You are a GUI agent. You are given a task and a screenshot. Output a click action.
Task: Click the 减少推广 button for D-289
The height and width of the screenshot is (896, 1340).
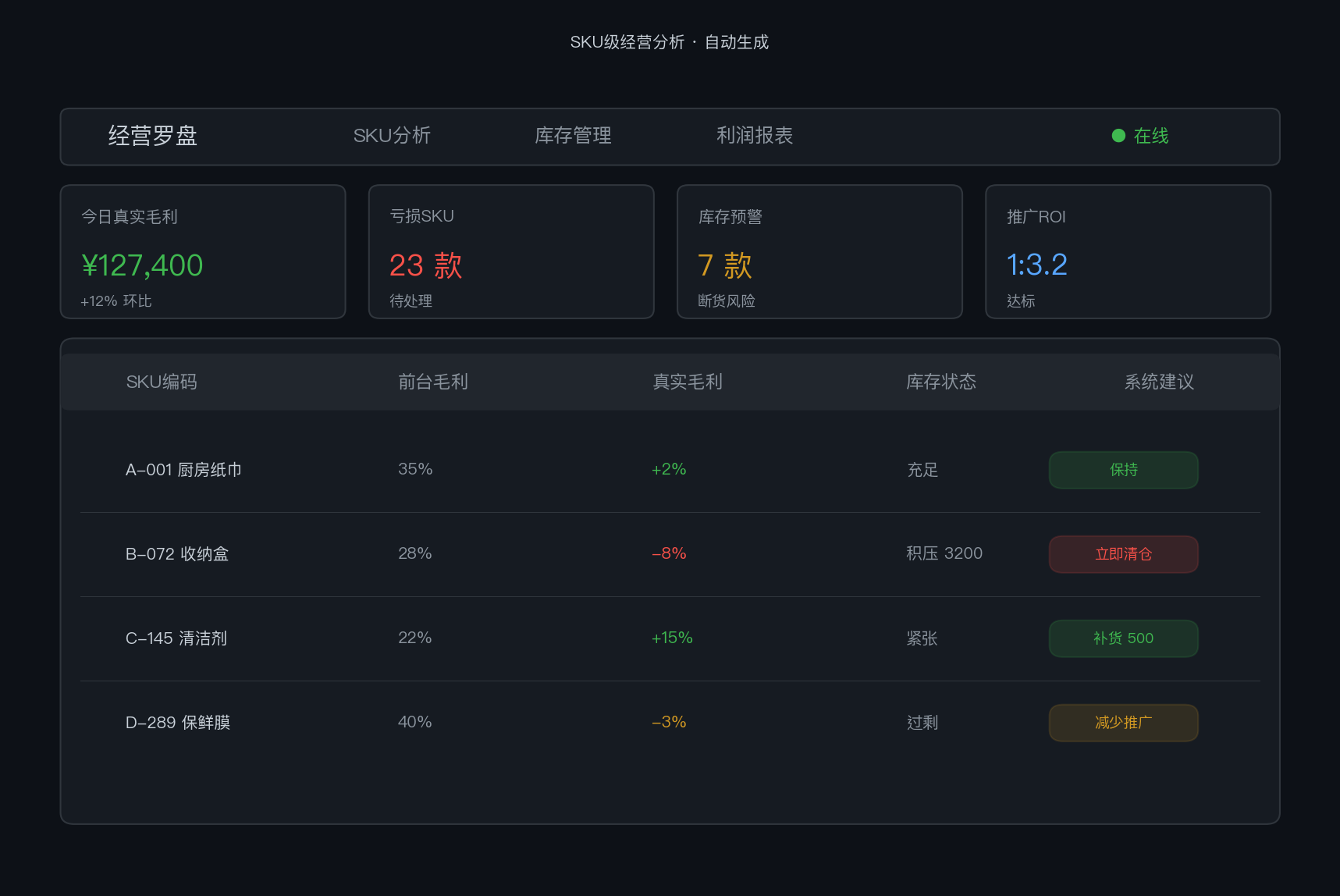[1123, 723]
